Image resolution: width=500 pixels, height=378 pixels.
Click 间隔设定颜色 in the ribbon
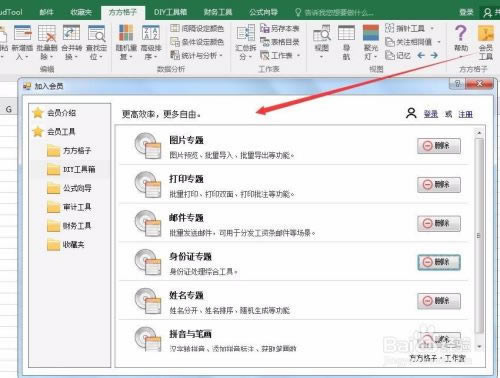[197, 28]
